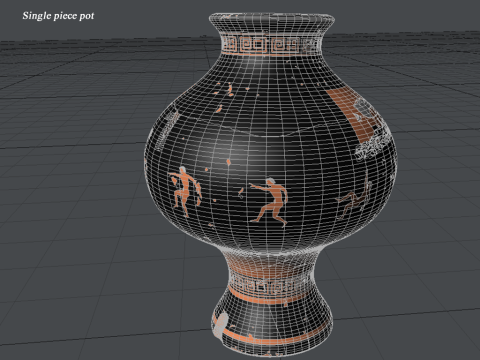The height and width of the screenshot is (360, 480).
Task: Click the 'Single piece pot' caption text
Action: [x=58, y=16]
